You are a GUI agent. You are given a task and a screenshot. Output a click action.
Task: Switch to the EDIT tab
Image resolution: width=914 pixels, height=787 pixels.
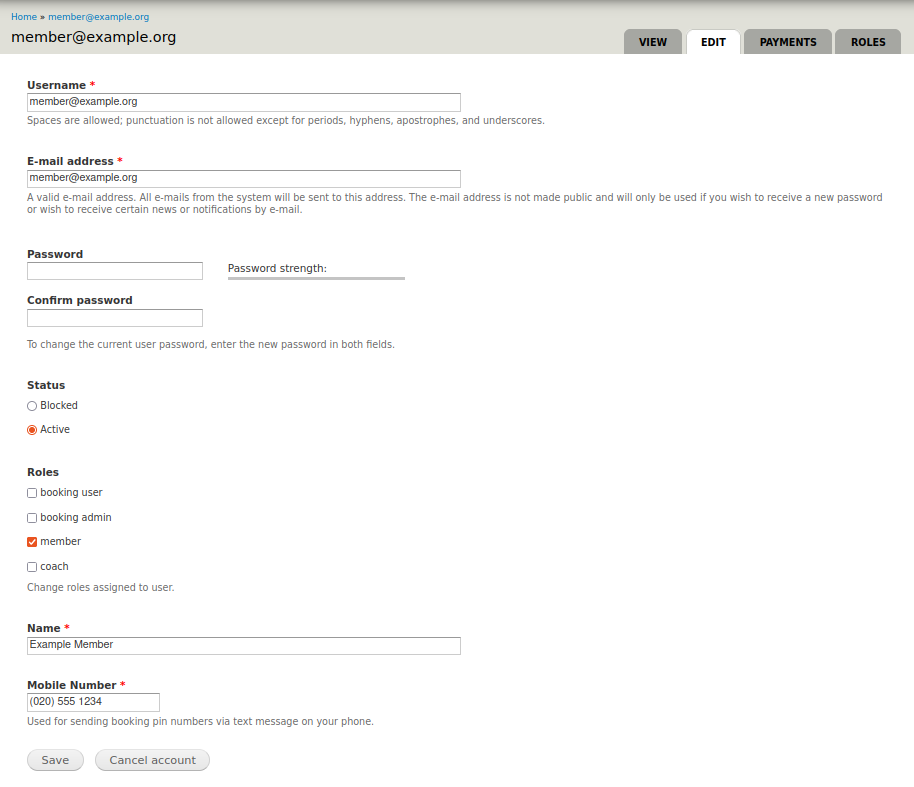coord(713,42)
